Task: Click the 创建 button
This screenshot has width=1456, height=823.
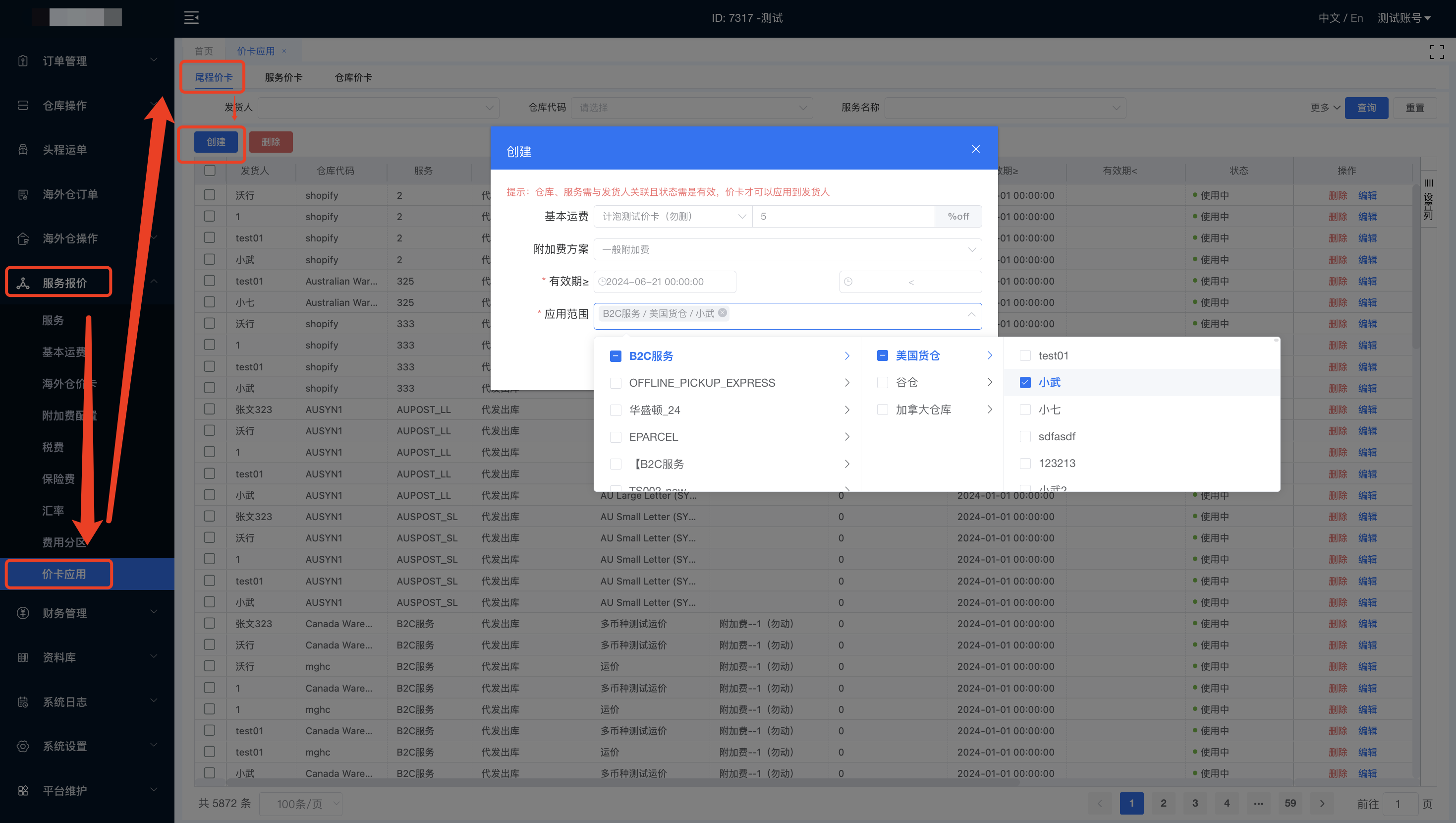Action: [x=216, y=142]
